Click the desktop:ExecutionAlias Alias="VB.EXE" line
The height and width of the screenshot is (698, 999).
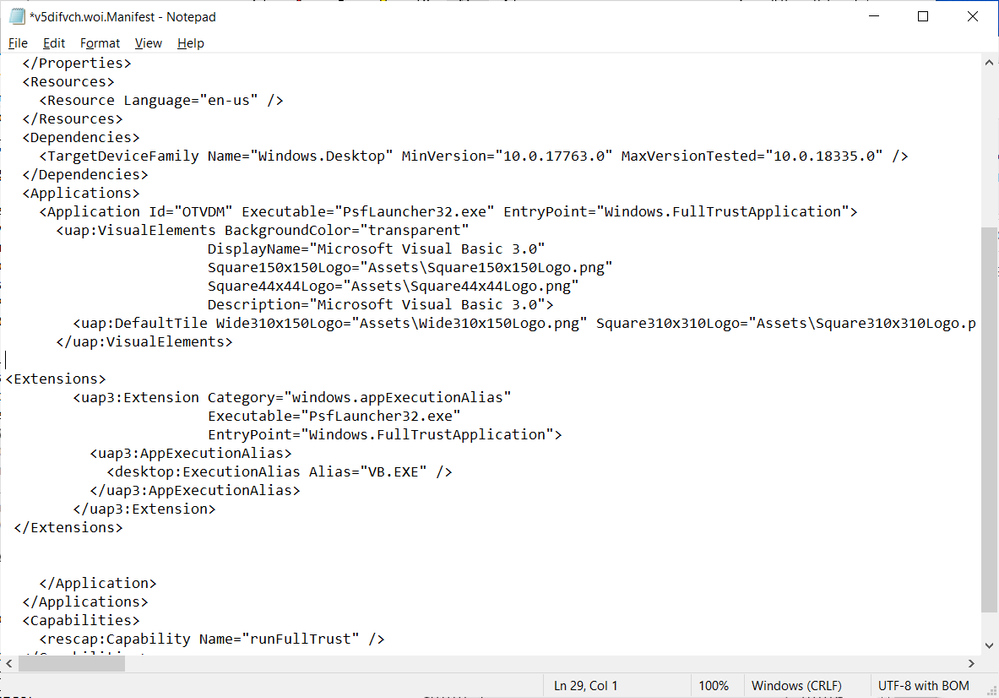click(x=279, y=472)
